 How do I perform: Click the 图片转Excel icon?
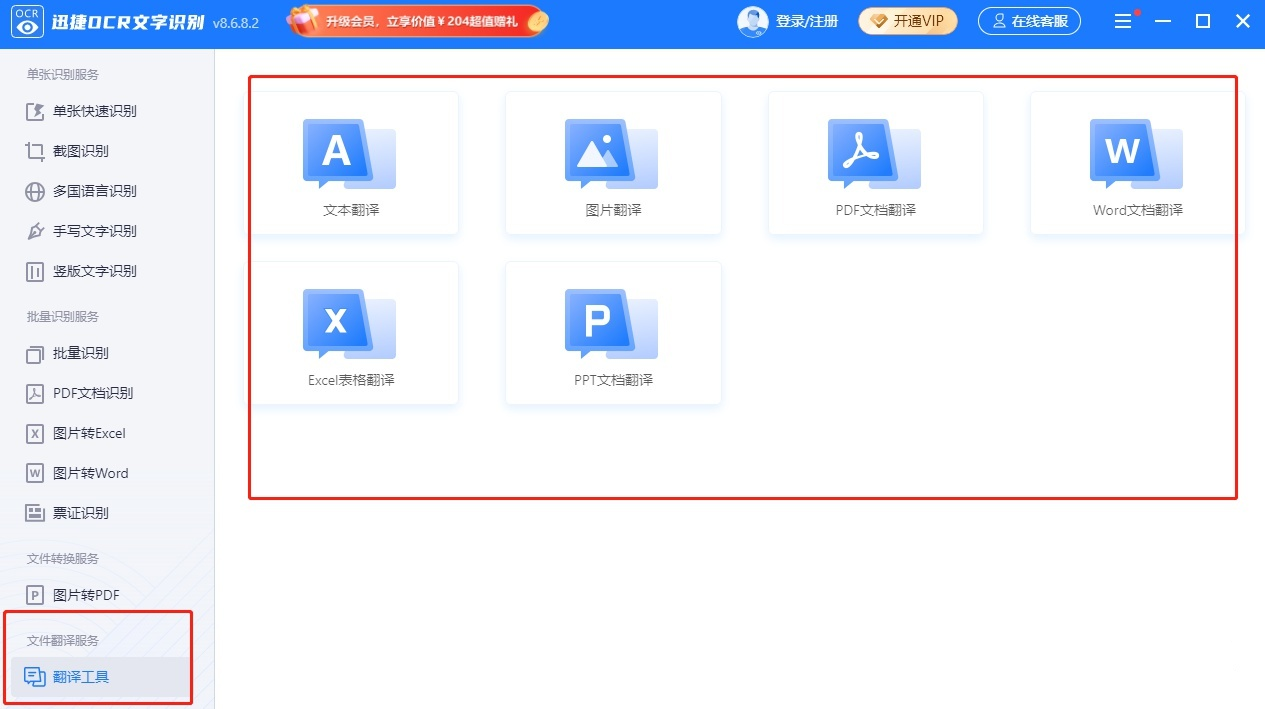click(x=35, y=433)
